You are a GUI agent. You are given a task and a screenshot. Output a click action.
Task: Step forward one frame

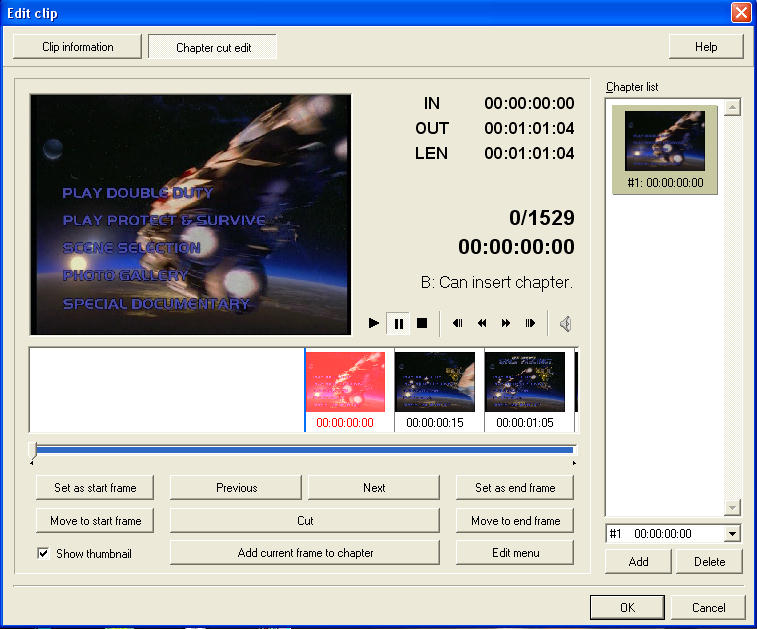pos(530,323)
